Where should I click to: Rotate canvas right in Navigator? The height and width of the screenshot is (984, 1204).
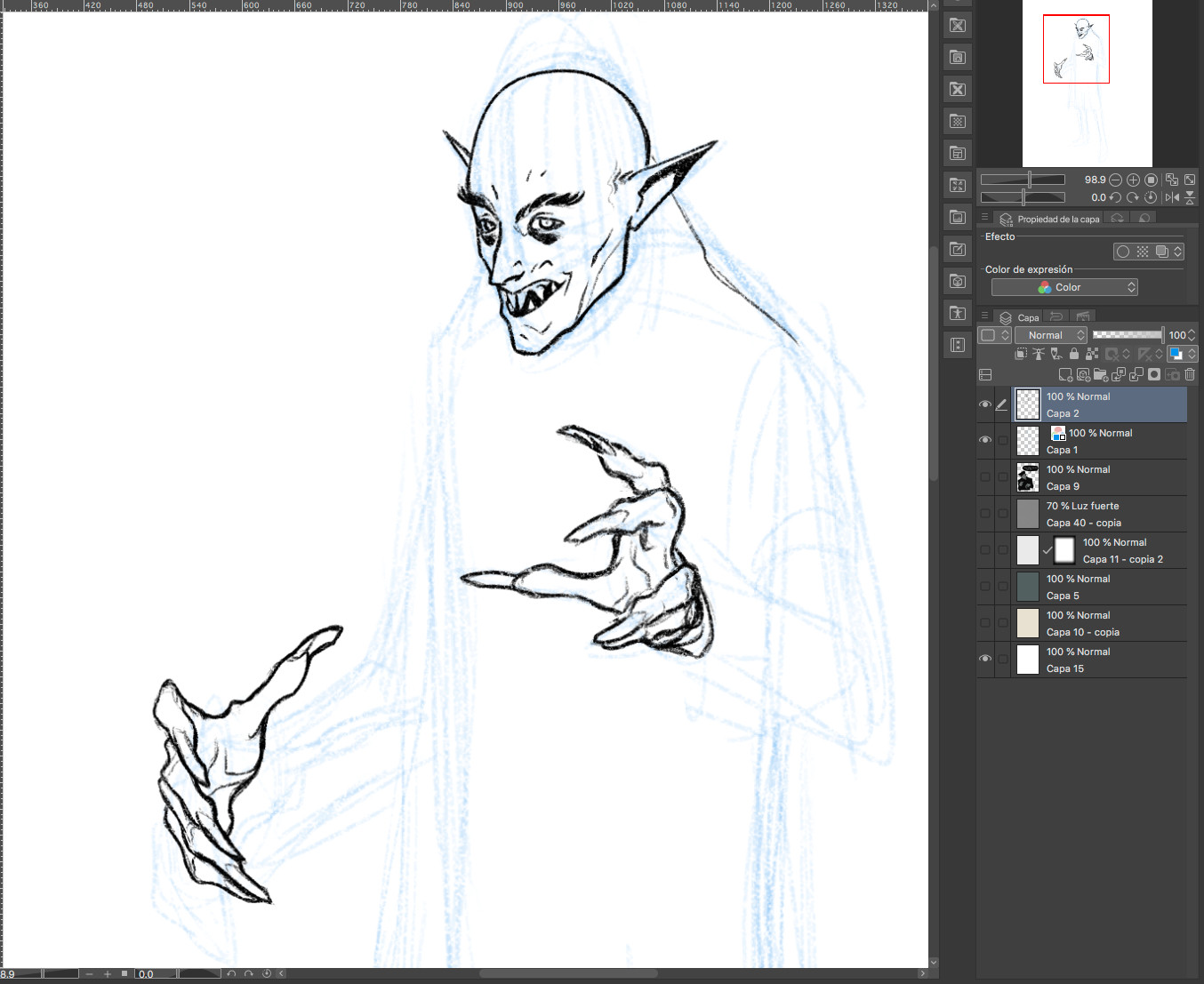tap(1133, 197)
